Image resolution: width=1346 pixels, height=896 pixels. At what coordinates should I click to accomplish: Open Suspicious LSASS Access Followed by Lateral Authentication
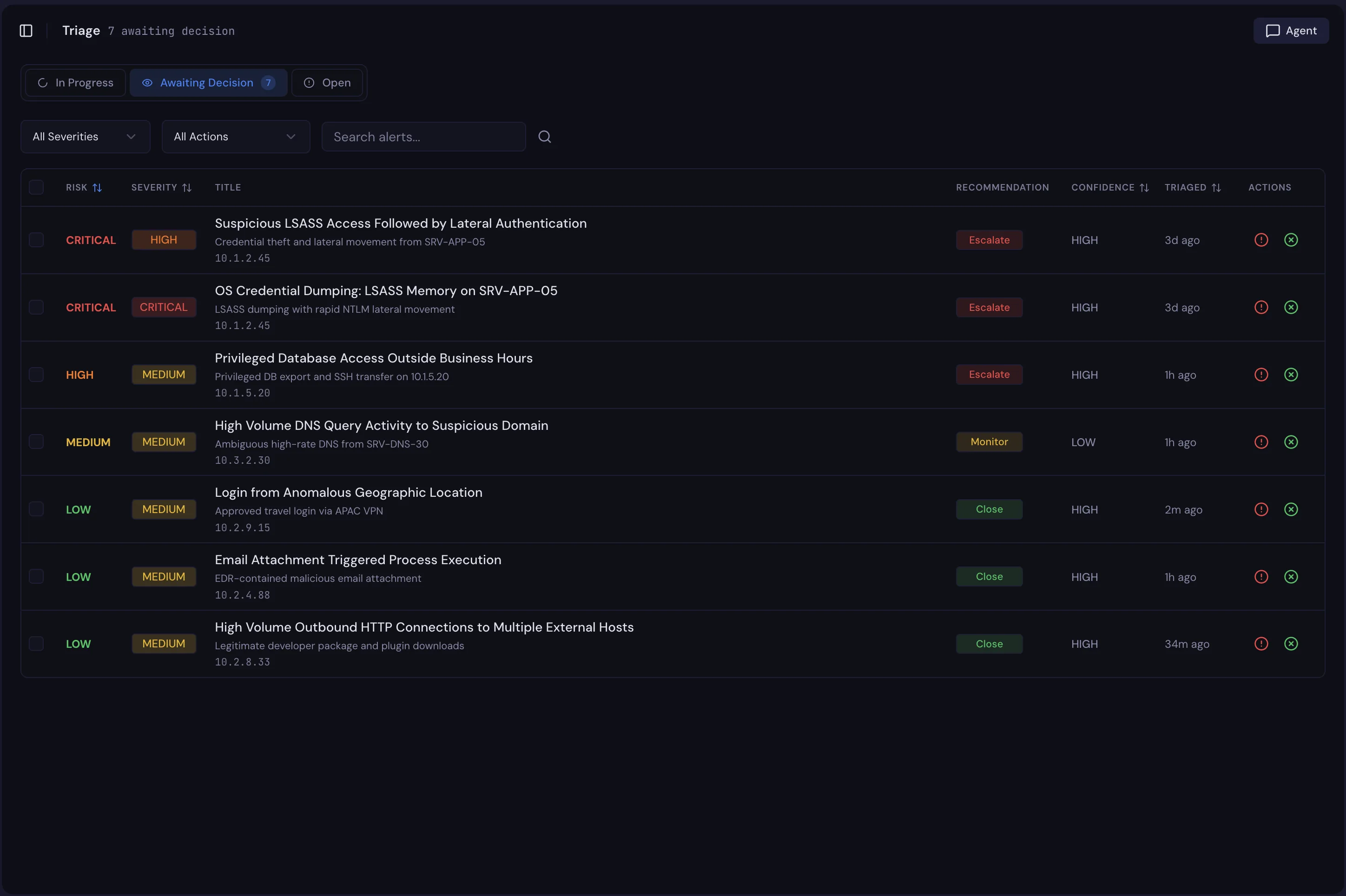coord(401,224)
